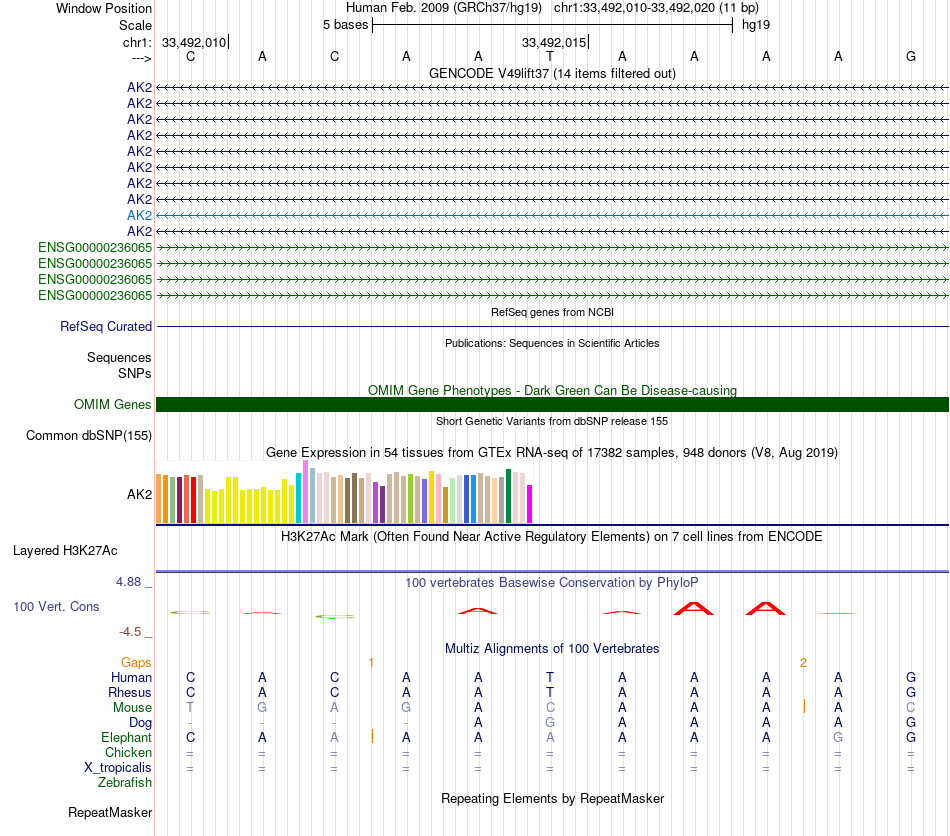The width and height of the screenshot is (950, 836).
Task: Click the Sequences track label
Action: (119, 357)
